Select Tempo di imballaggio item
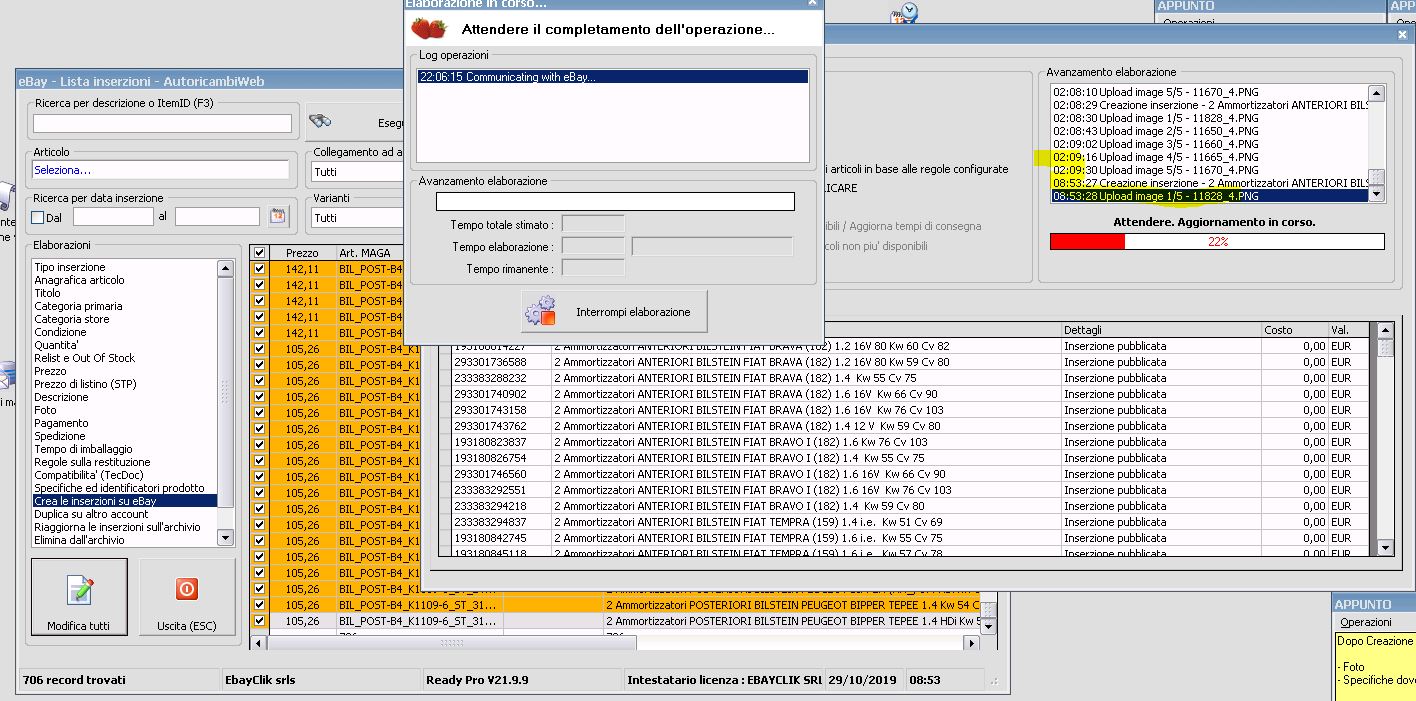1416x701 pixels. click(83, 449)
